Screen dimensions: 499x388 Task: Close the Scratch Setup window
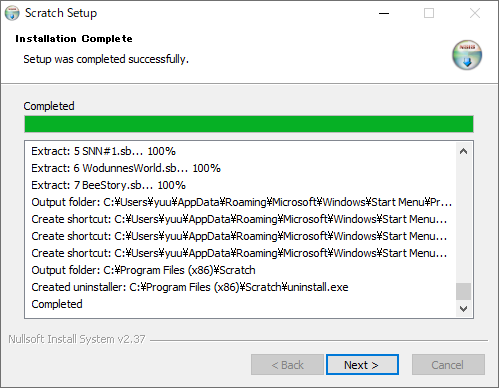[x=475, y=13]
